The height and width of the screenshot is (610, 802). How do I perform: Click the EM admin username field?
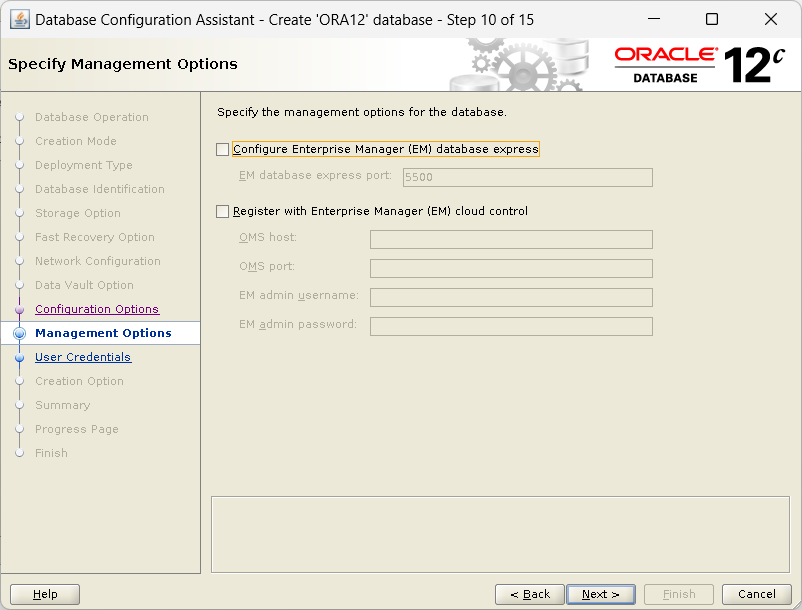511,298
